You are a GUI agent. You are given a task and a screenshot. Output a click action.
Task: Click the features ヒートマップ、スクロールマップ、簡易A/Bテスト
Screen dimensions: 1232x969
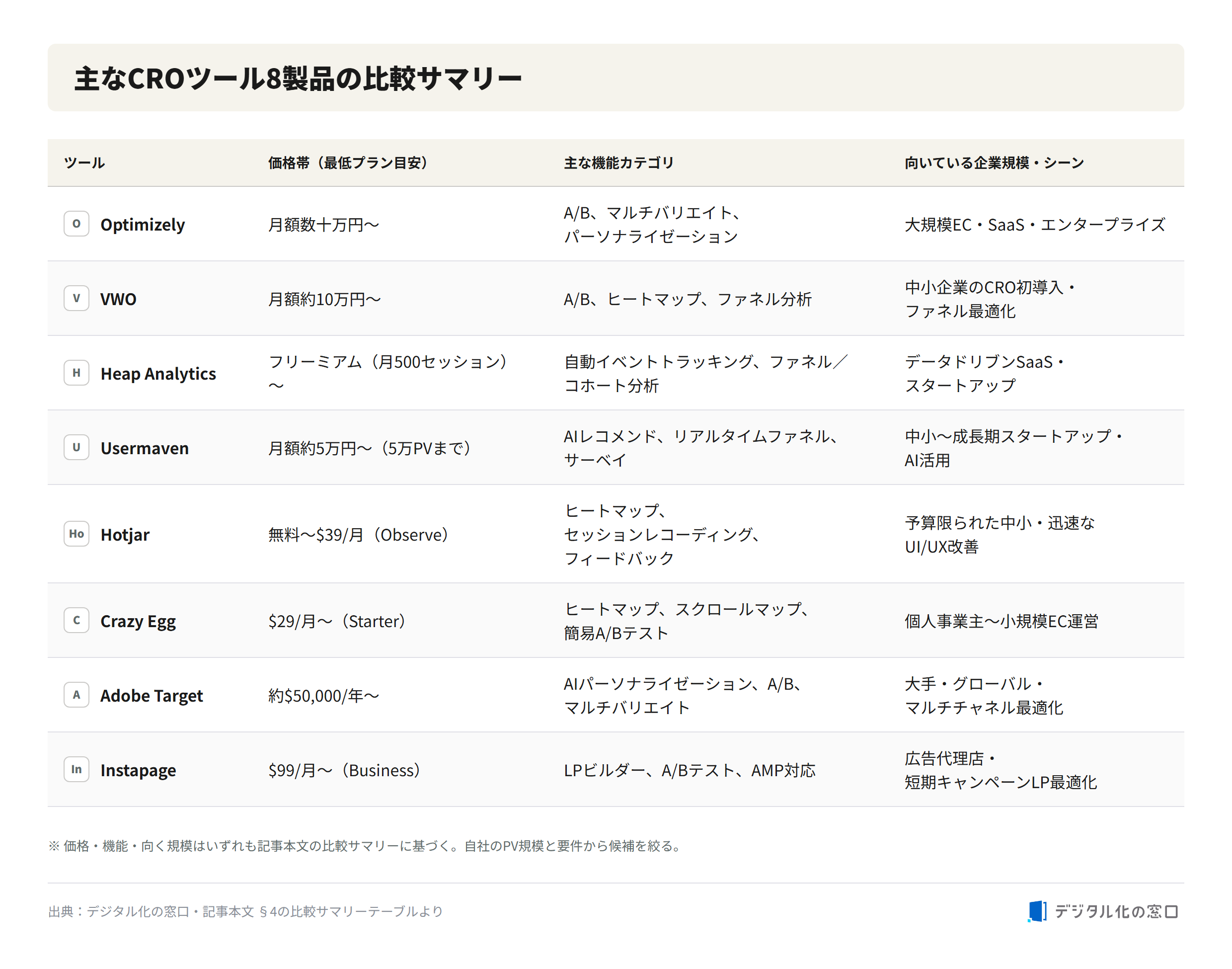687,621
